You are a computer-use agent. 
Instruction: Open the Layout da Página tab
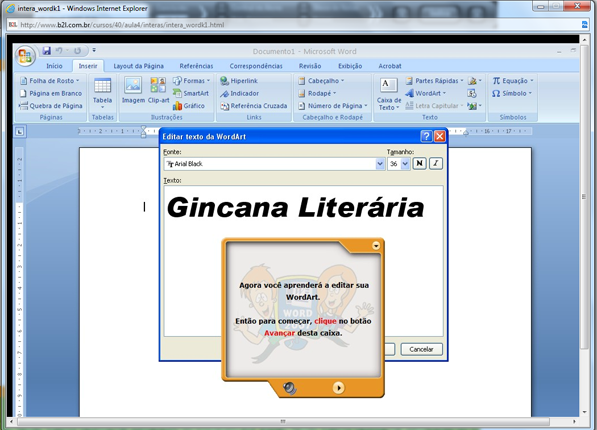(139, 66)
